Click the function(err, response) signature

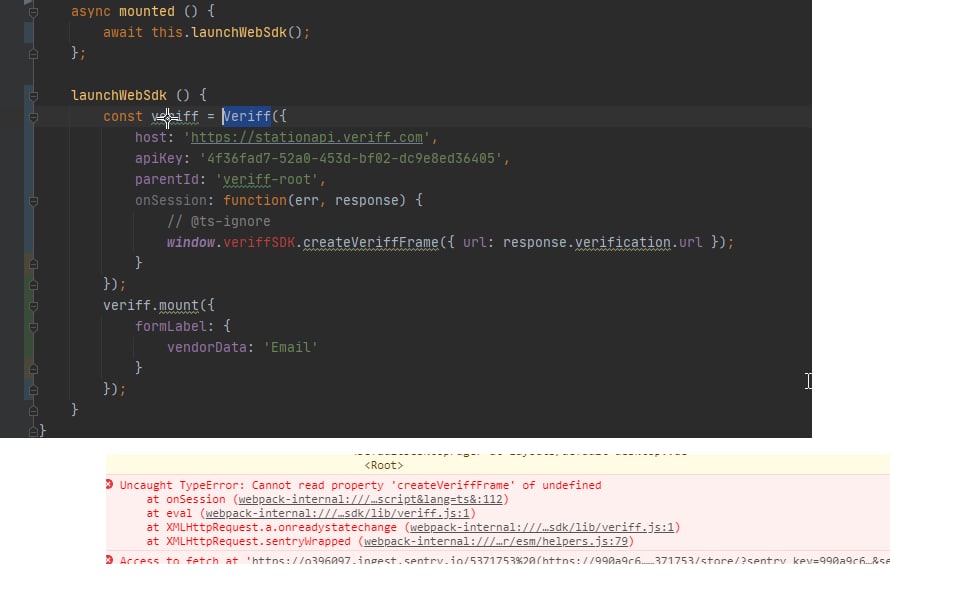tap(314, 200)
